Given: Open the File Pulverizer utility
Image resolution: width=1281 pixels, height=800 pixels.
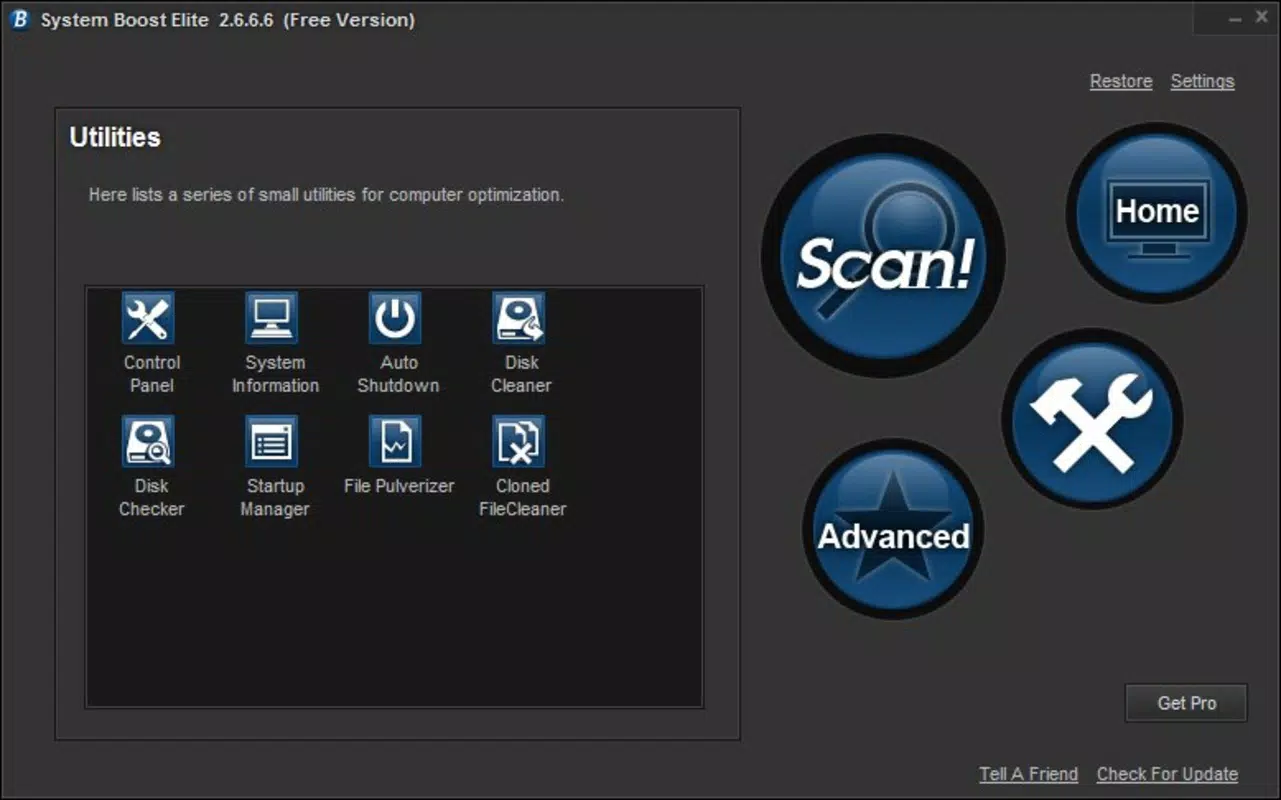Looking at the screenshot, I should [395, 441].
